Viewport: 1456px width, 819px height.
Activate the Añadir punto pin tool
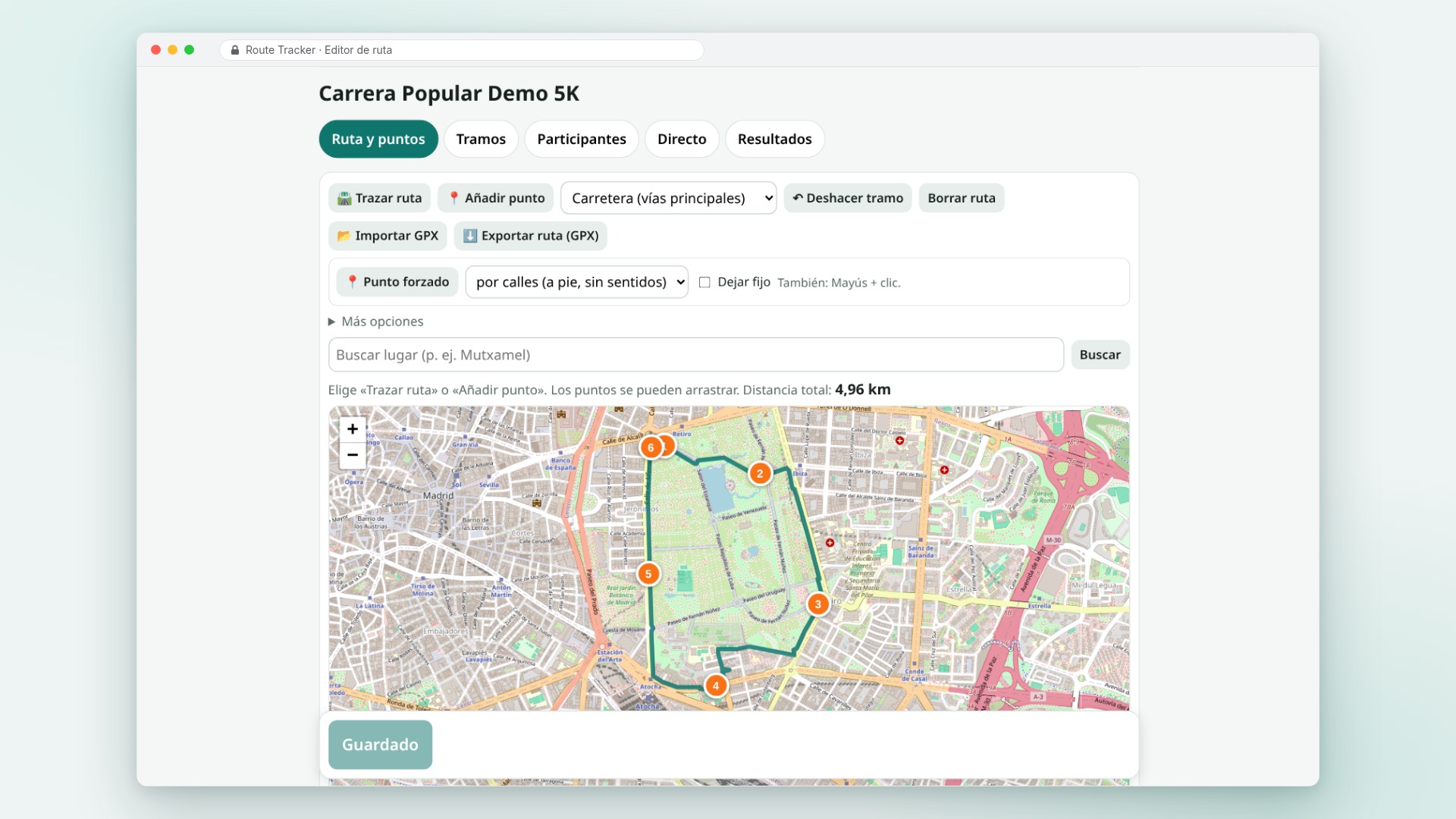[x=496, y=198]
